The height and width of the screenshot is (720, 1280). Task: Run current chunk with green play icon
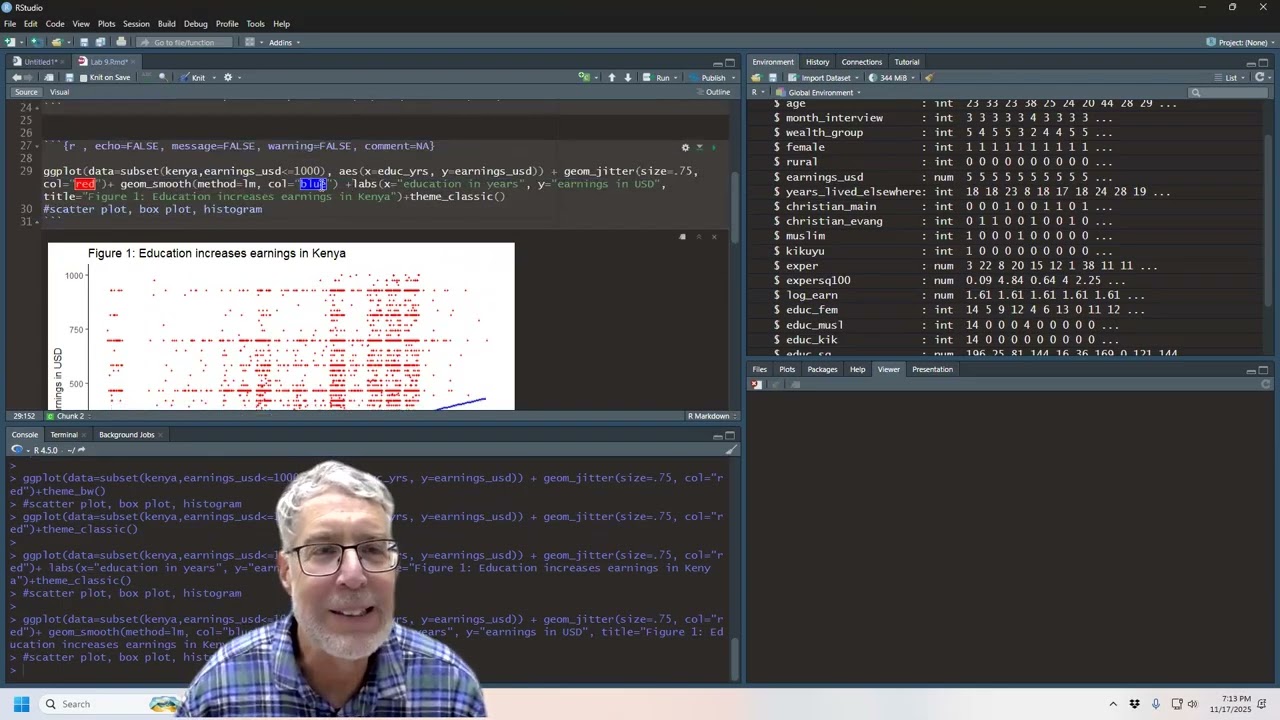(713, 146)
